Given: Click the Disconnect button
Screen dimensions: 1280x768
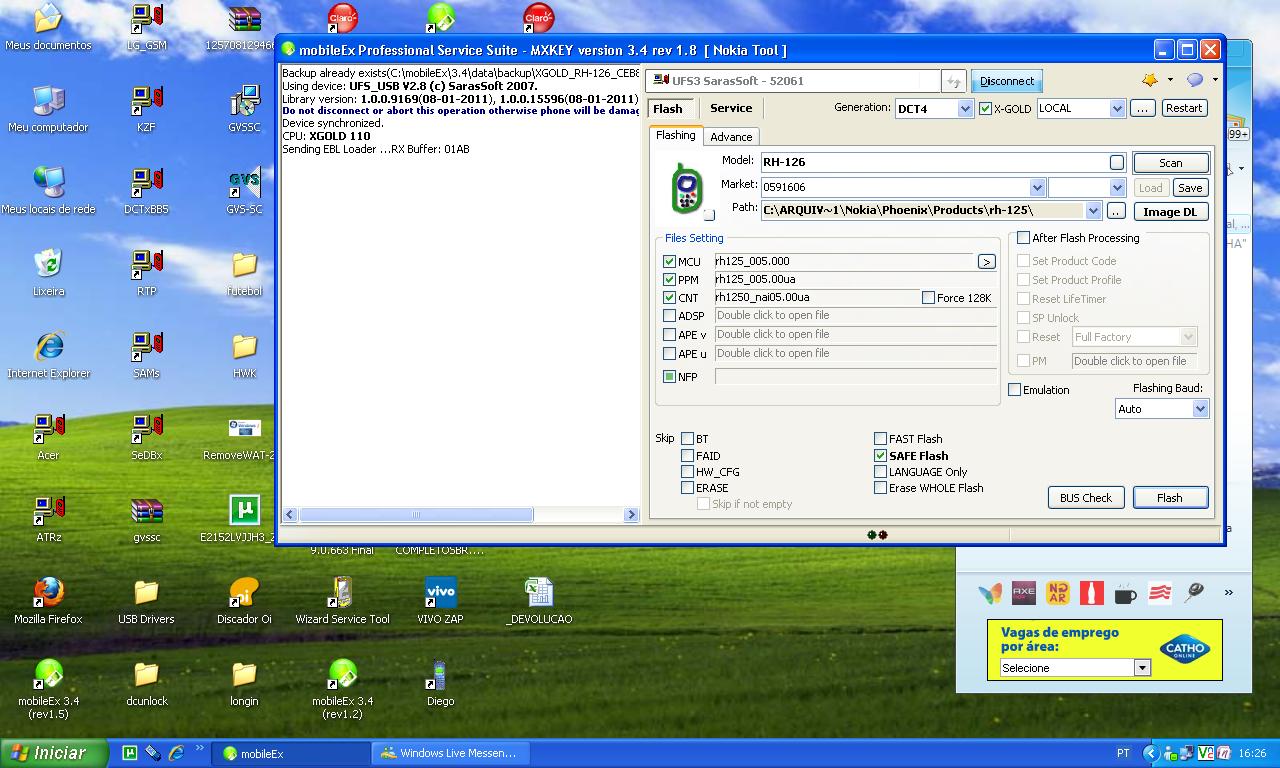Looking at the screenshot, I should coord(1007,81).
